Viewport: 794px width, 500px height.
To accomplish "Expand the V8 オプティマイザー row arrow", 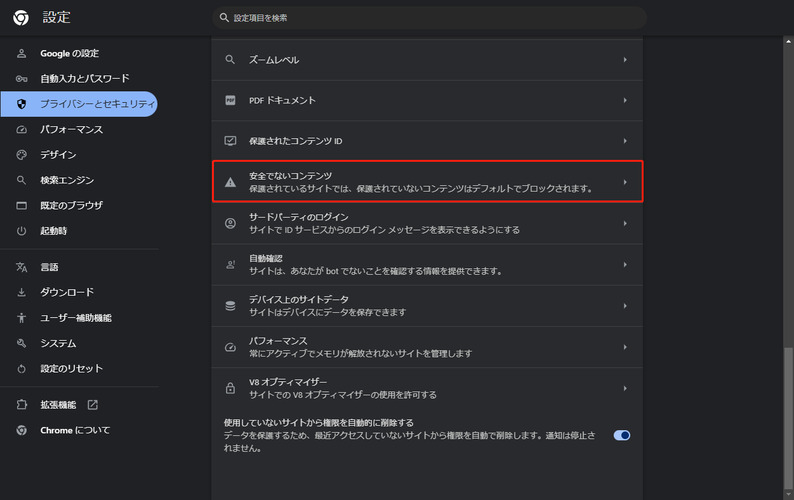I will coord(625,389).
